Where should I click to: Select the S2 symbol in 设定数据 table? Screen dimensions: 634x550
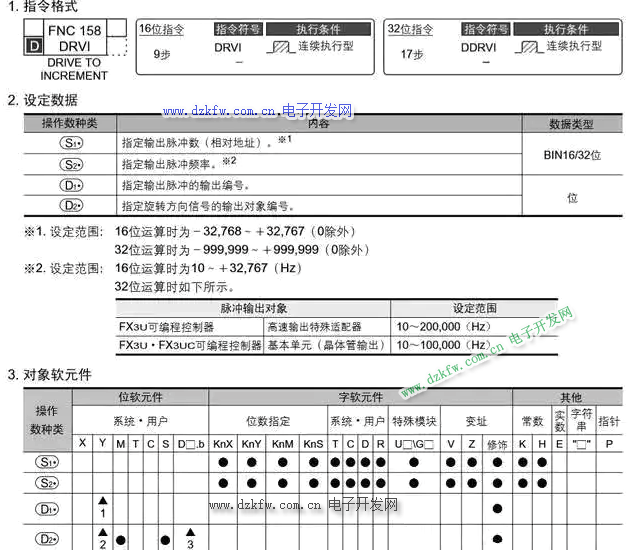(x=71, y=163)
